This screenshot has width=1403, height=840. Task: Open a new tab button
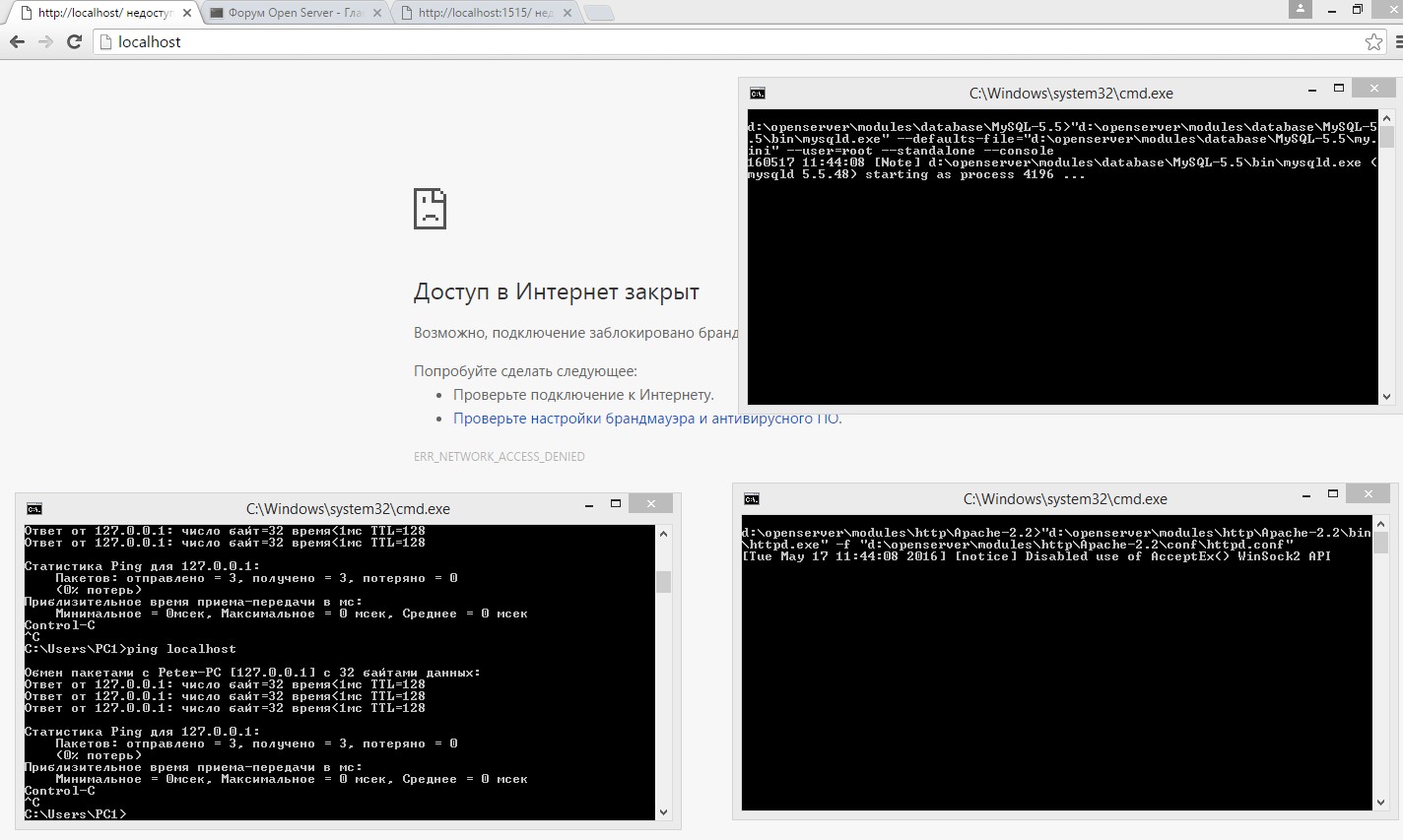pos(598,13)
